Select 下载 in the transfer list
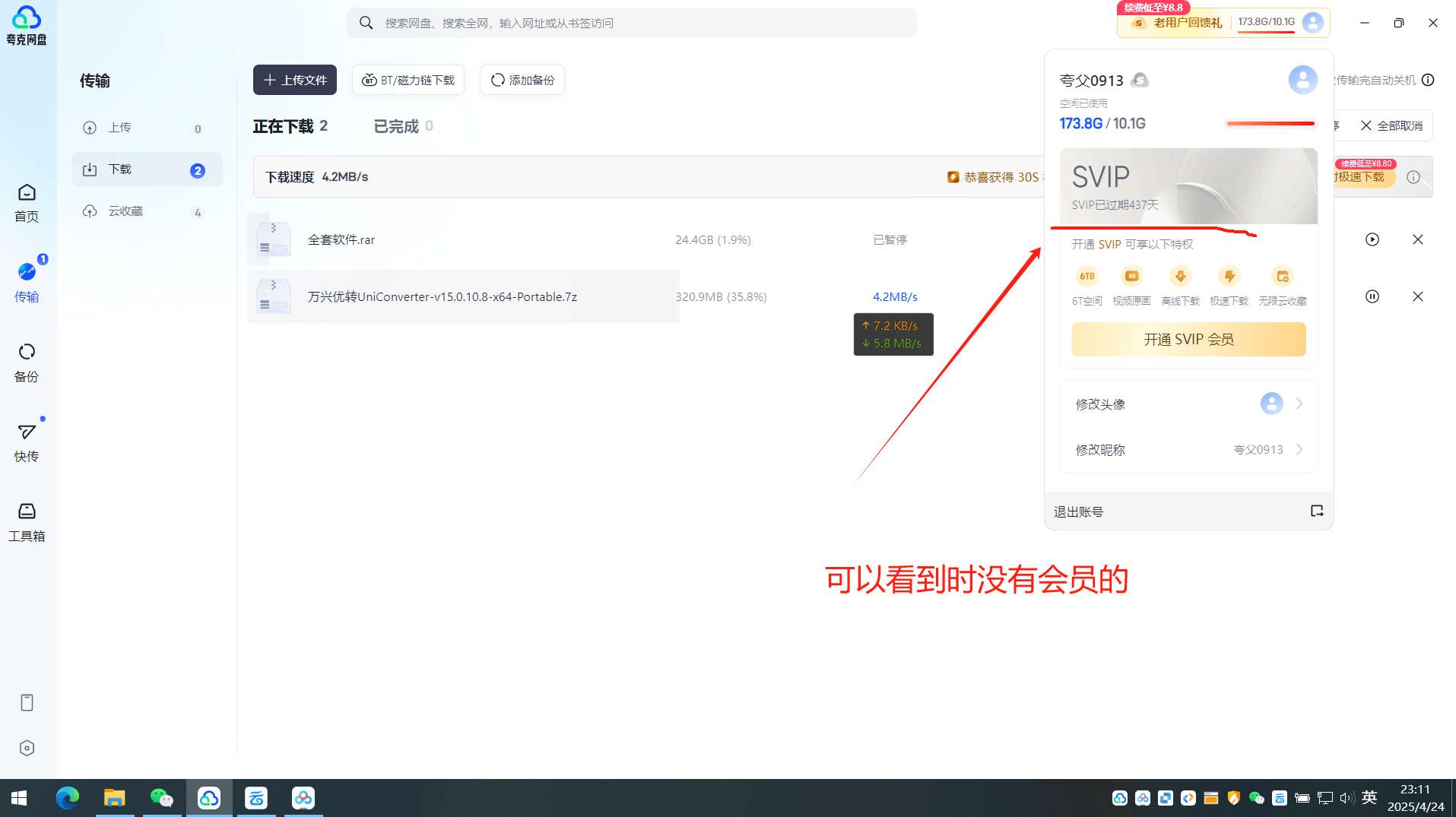 (x=147, y=169)
